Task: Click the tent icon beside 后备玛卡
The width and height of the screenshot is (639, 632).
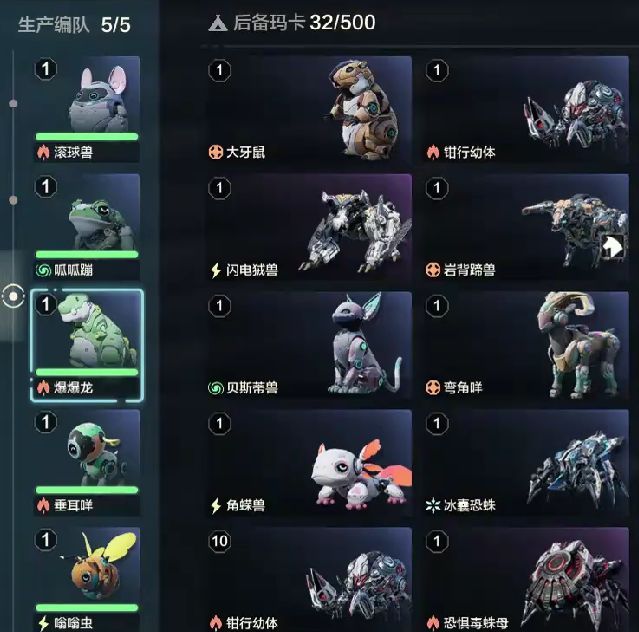Action: [218, 23]
